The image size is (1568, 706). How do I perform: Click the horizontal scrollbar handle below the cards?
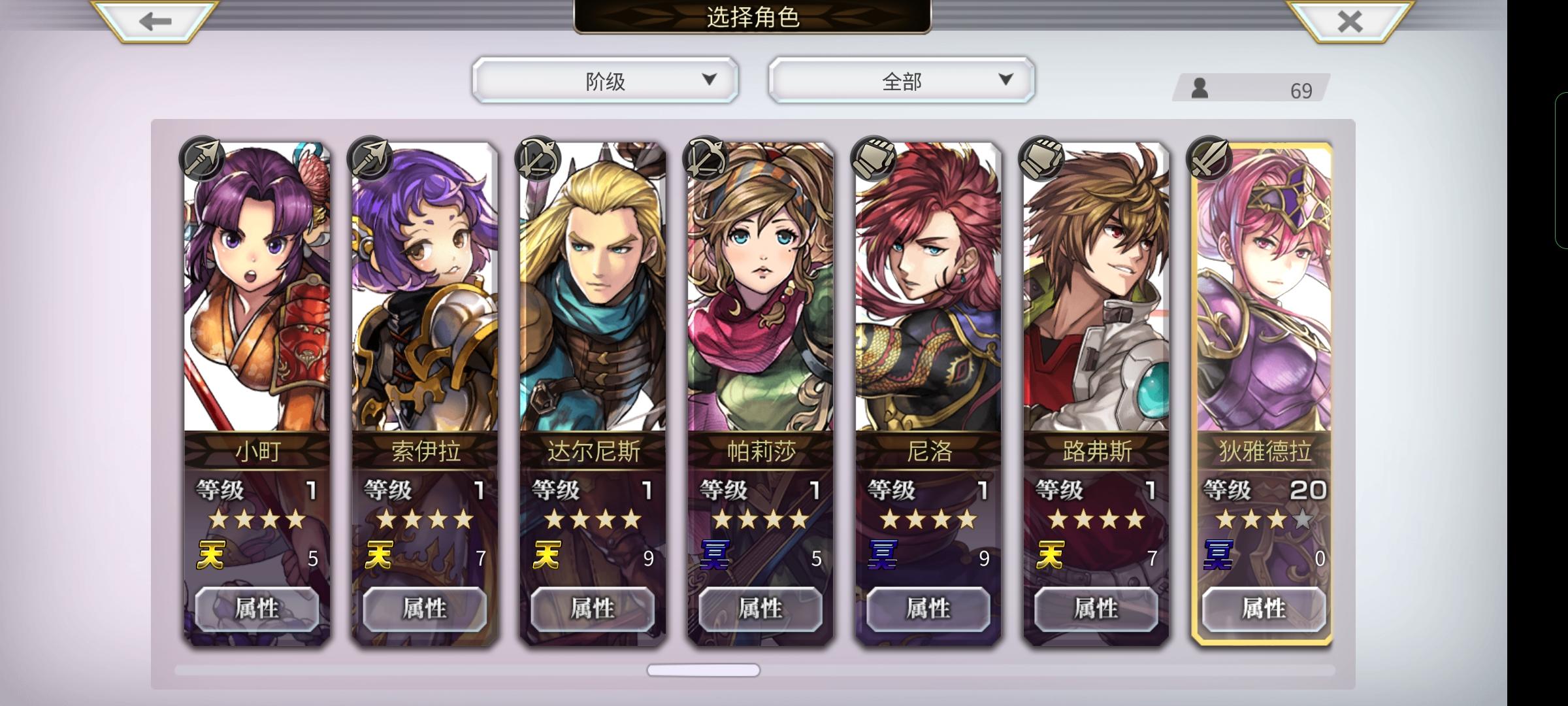tap(704, 670)
